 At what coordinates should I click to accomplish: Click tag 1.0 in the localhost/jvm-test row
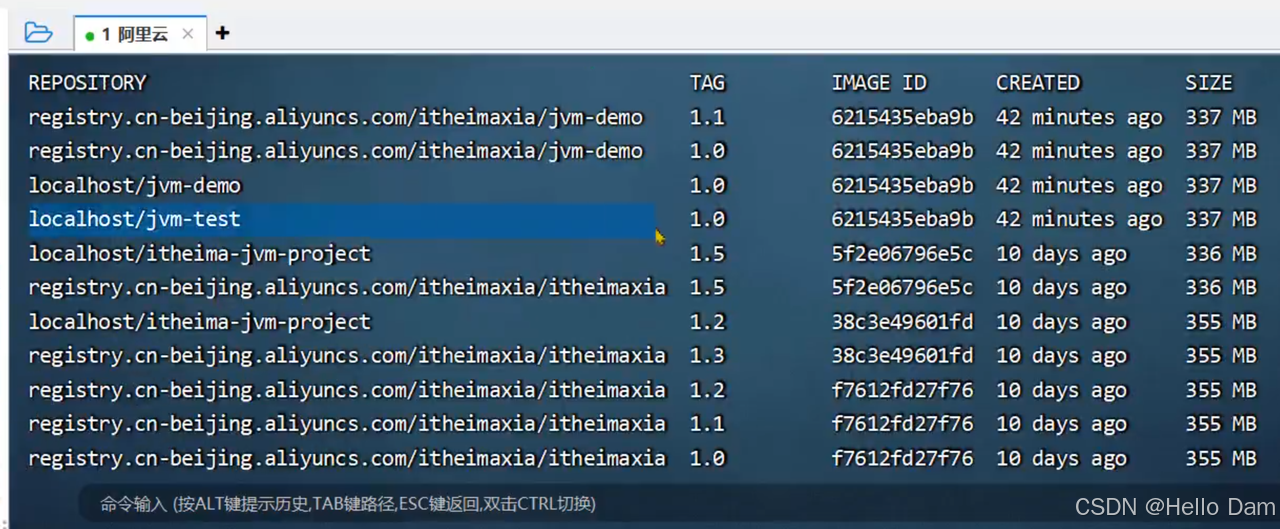707,219
